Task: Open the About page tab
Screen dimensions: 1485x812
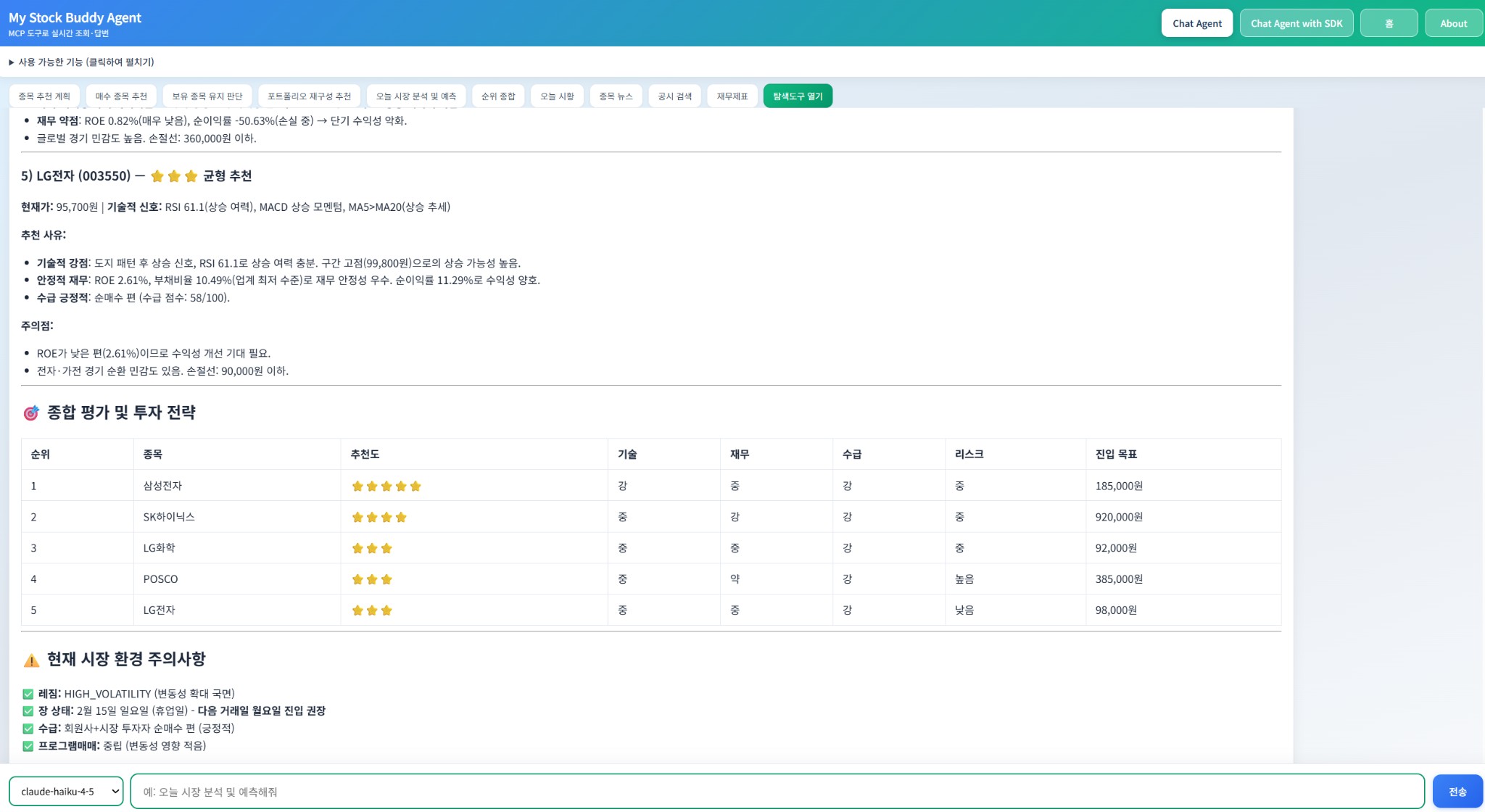Action: 1453,23
